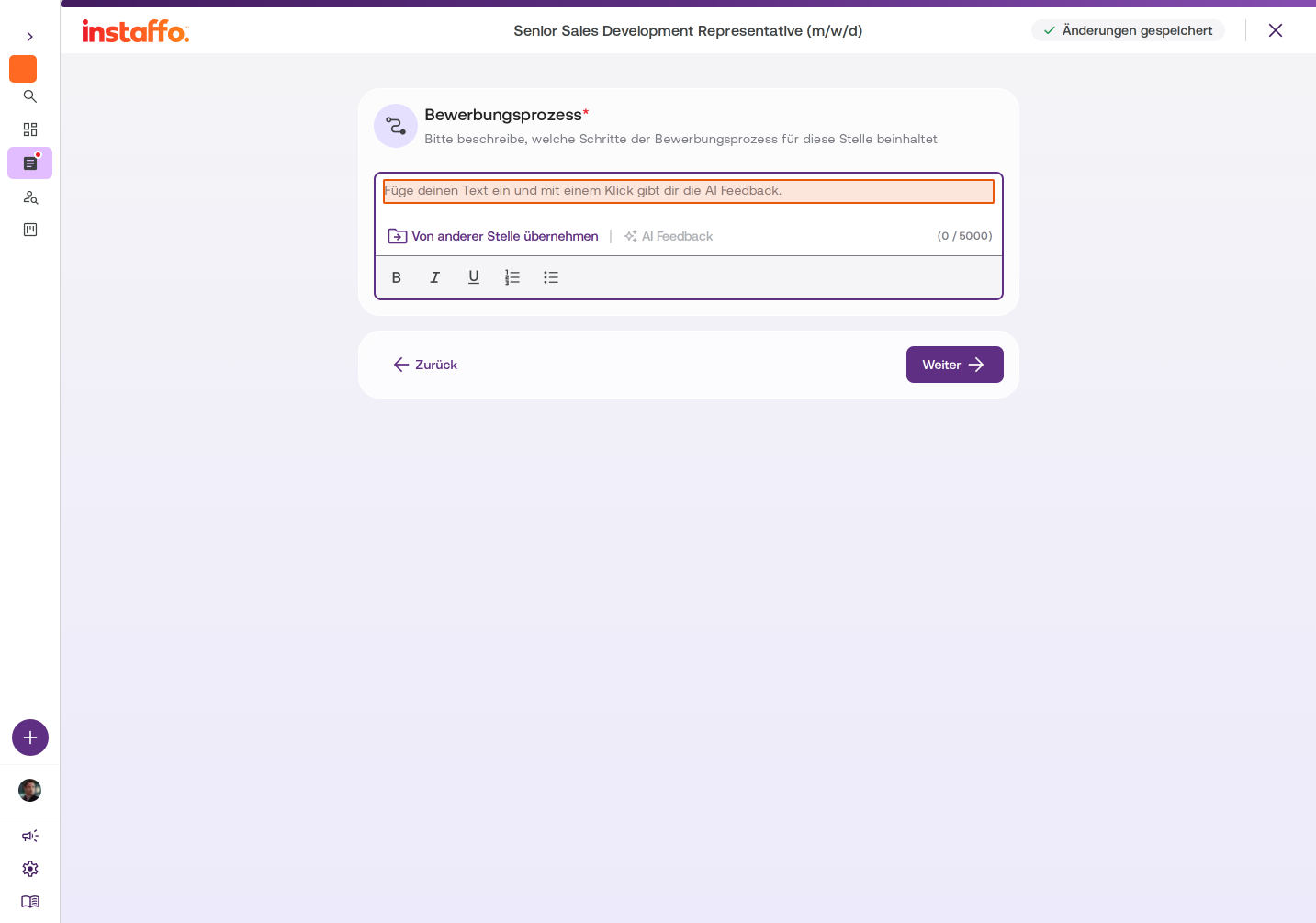Open the search icon in sidebar

30,96
